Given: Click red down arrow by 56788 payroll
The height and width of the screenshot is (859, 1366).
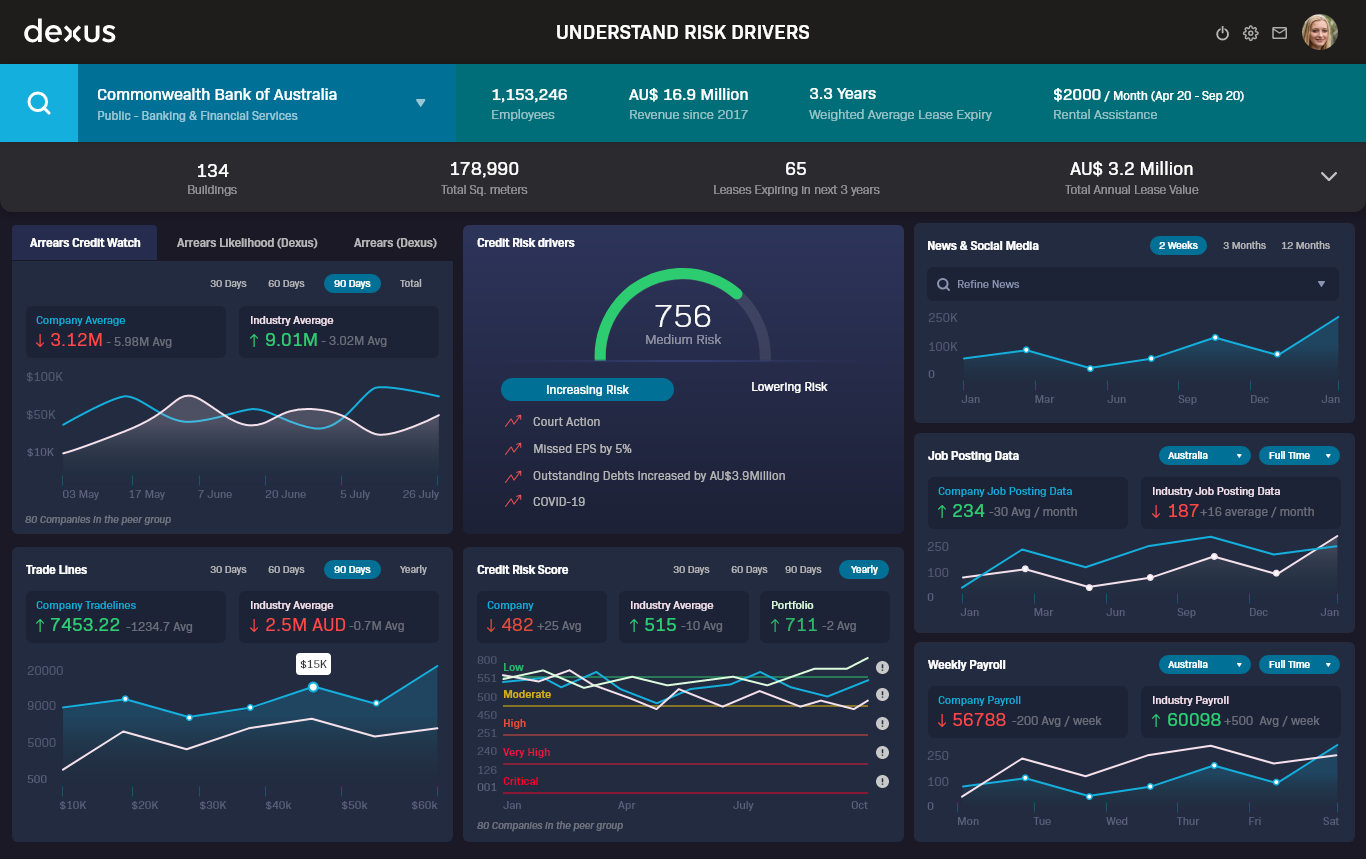Looking at the screenshot, I should pyautogui.click(x=942, y=720).
